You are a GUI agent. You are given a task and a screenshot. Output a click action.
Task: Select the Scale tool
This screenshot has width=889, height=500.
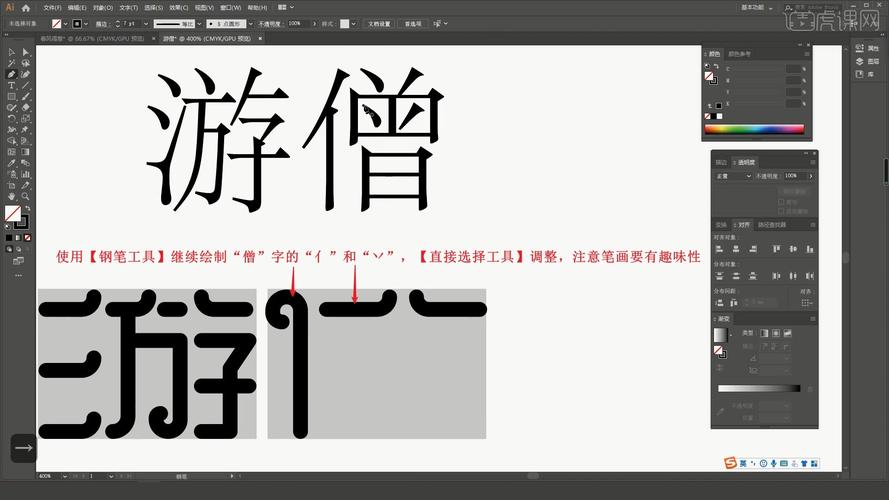(x=26, y=118)
